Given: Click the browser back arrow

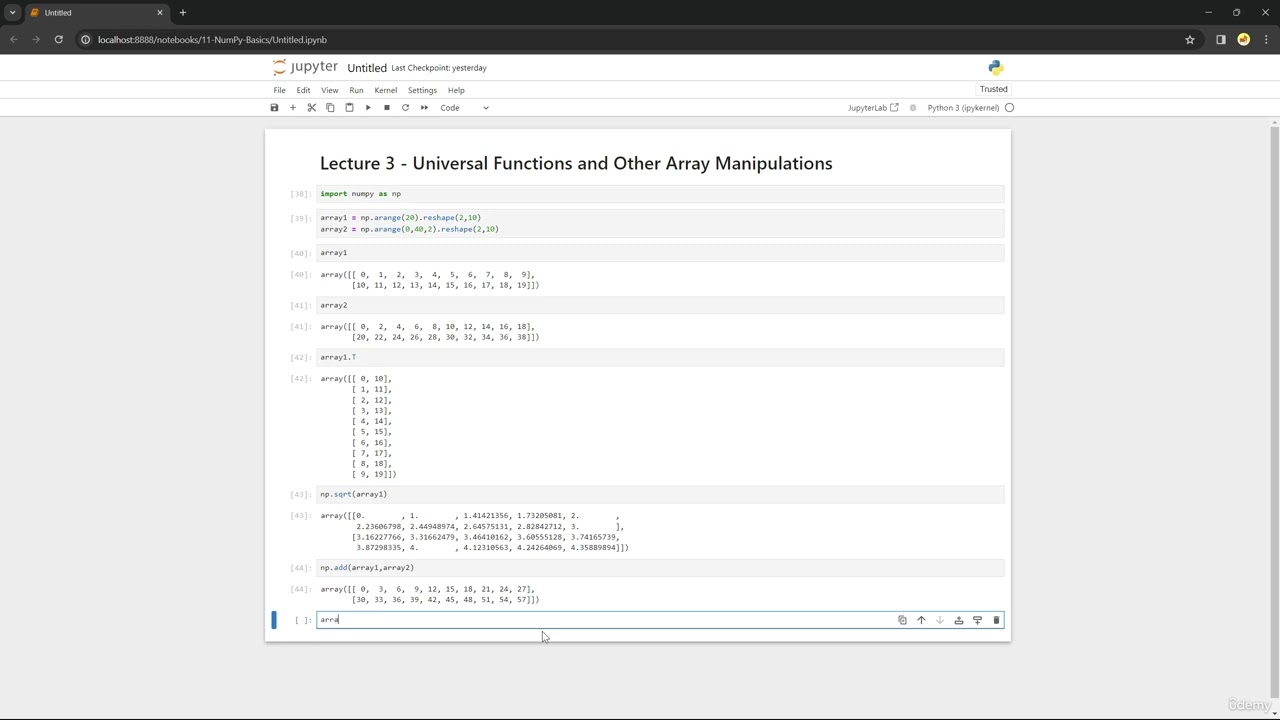Looking at the screenshot, I should [x=14, y=40].
